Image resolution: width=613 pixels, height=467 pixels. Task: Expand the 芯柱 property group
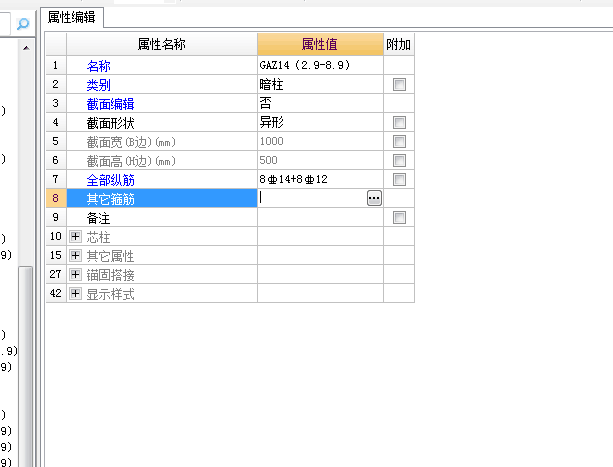(x=75, y=236)
